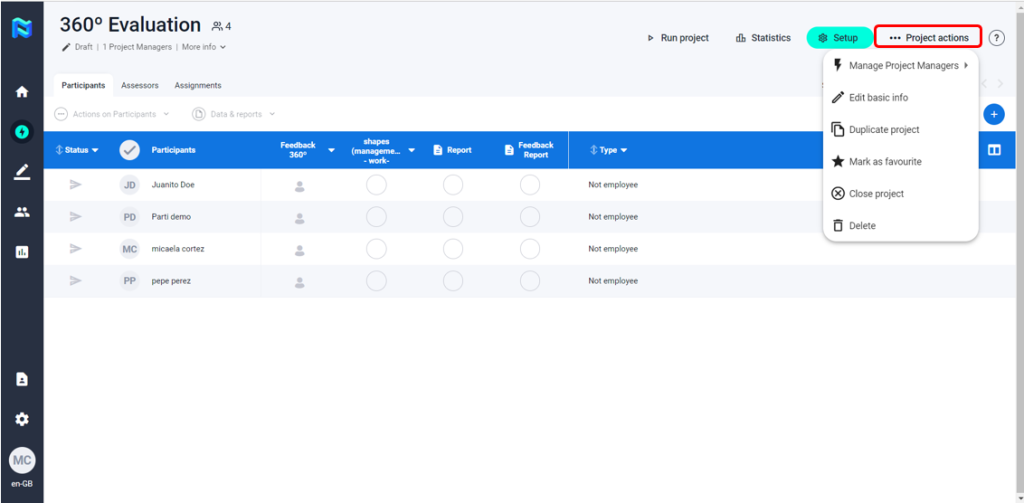Expand the More info chevron
The width and height of the screenshot is (1024, 503).
(204, 47)
